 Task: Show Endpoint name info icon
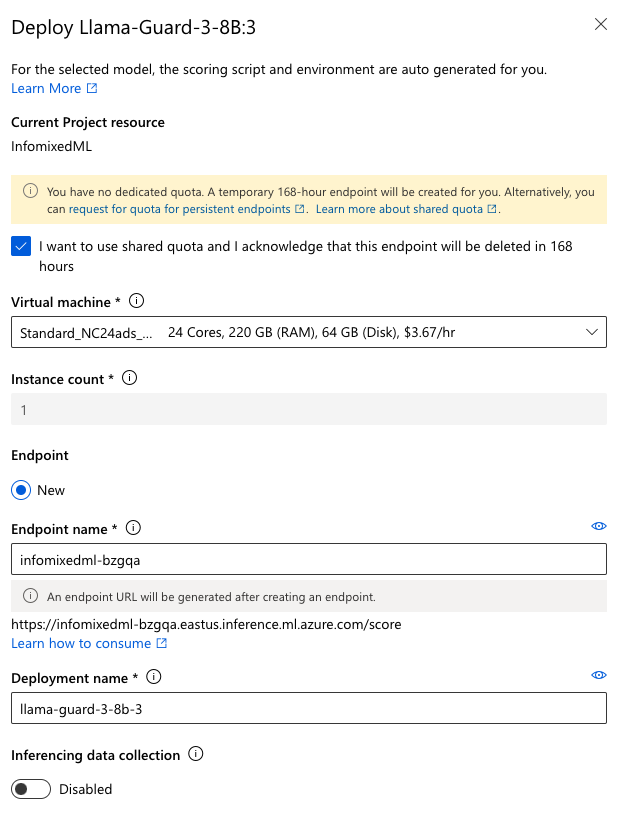(x=133, y=528)
